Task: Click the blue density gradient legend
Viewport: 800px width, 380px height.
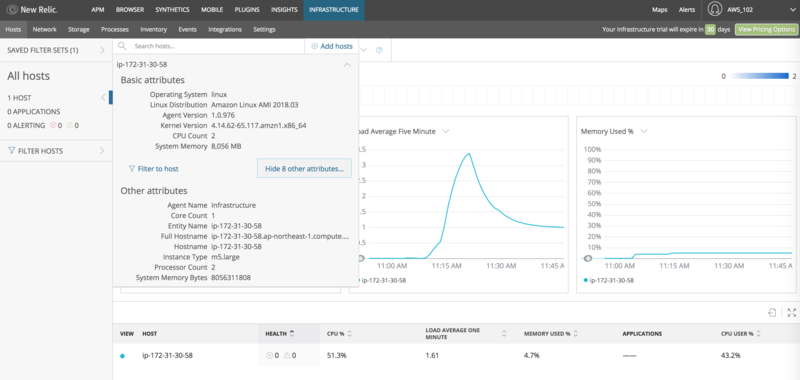Action: click(759, 76)
